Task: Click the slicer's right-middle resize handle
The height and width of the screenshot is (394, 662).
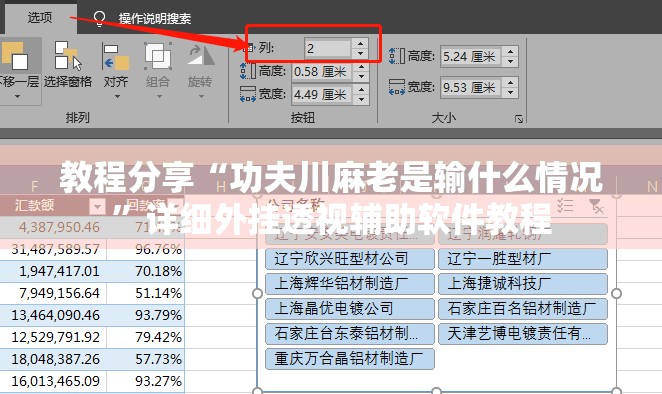Action: [x=616, y=293]
